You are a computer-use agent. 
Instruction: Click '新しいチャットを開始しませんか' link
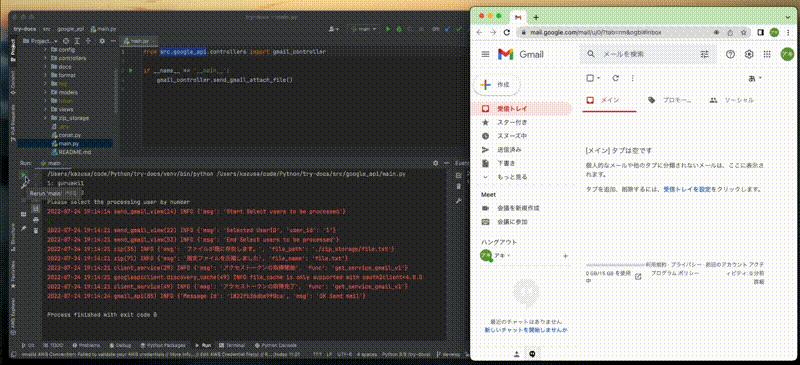point(526,330)
